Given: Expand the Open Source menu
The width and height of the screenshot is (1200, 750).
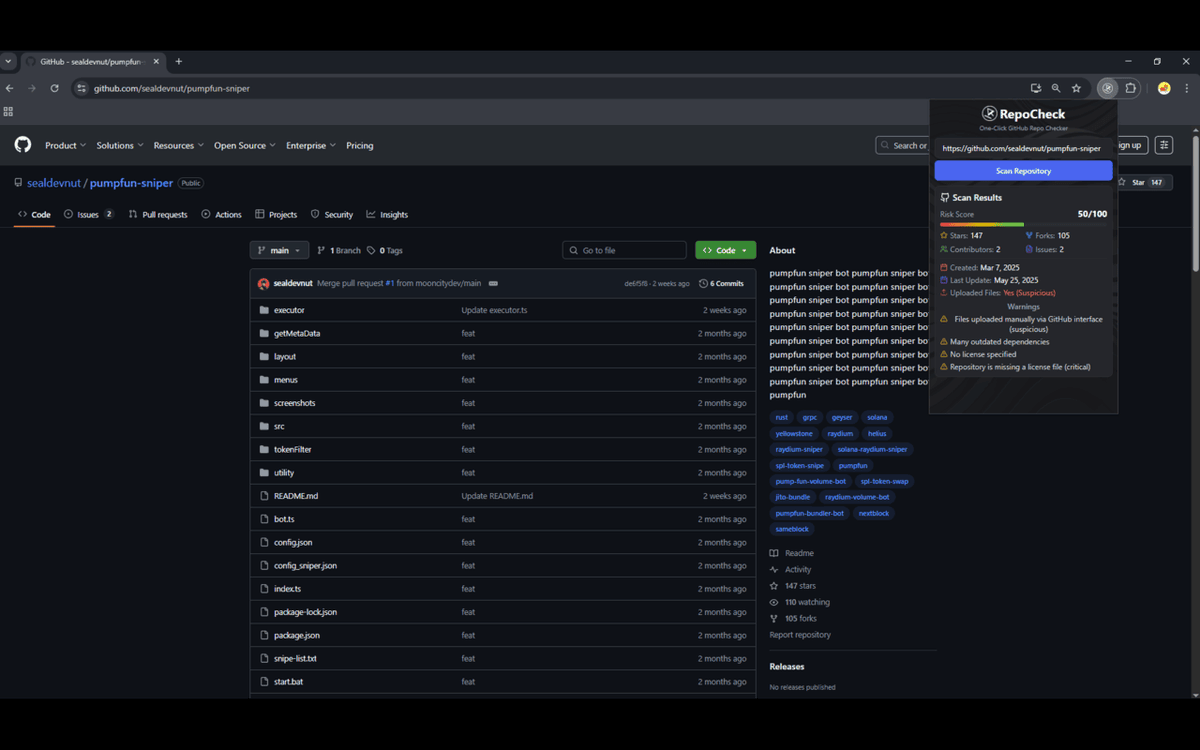Looking at the screenshot, I should tap(245, 145).
